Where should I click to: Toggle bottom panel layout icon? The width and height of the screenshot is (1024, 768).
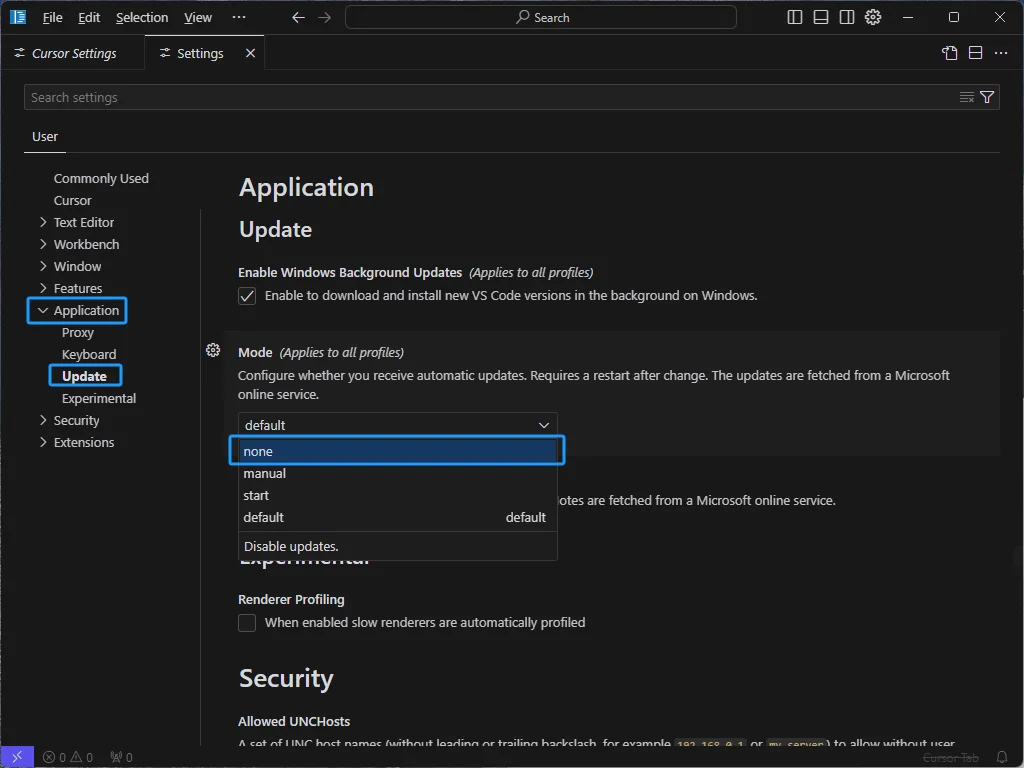coord(821,18)
